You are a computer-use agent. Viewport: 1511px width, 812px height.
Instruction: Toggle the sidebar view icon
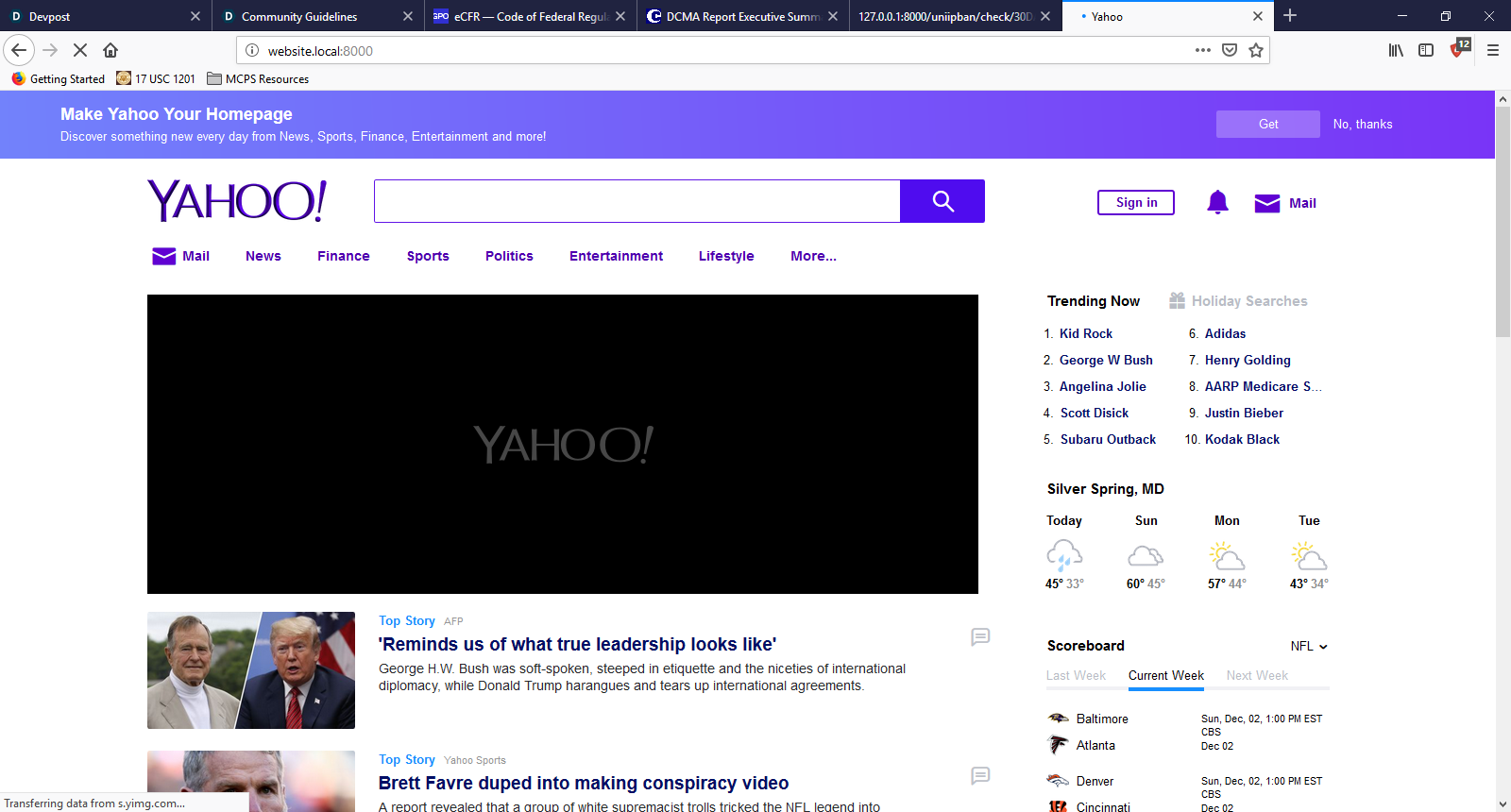coord(1426,50)
